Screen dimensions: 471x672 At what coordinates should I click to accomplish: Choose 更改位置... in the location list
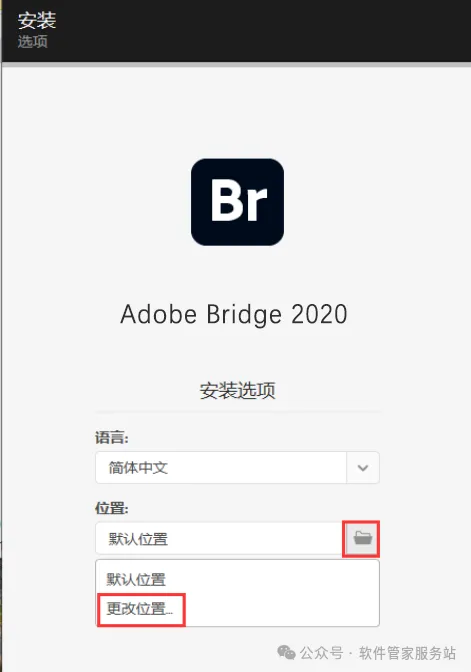[140, 609]
